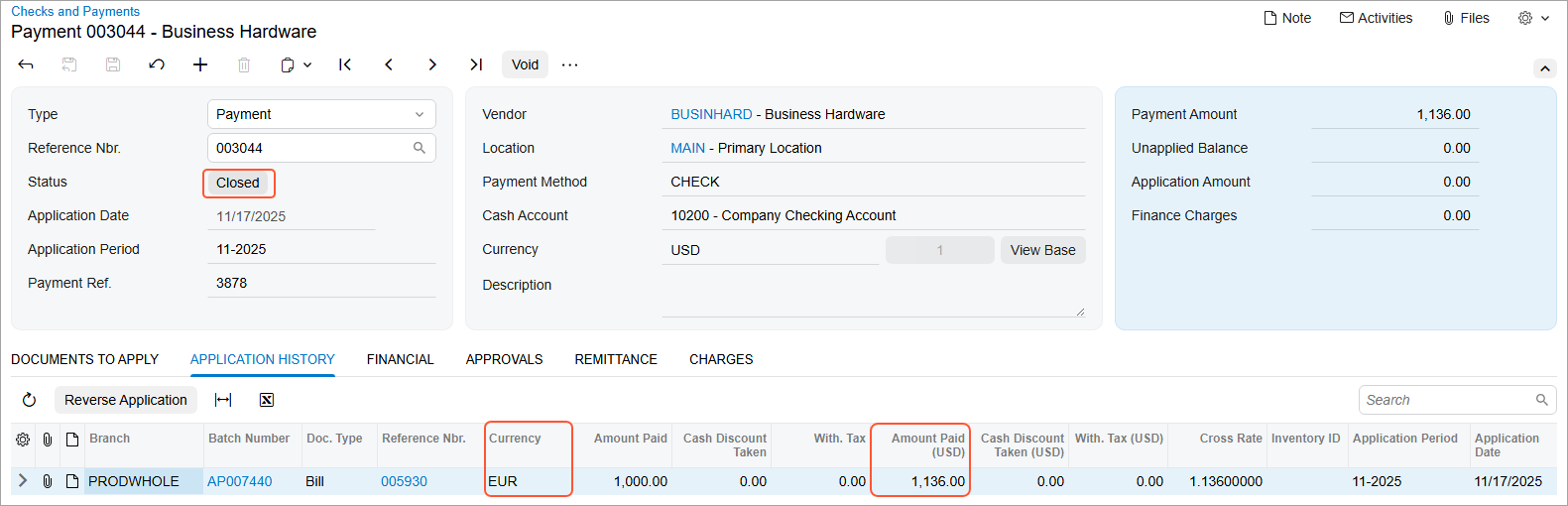The height and width of the screenshot is (506, 1568).
Task: Click the Void button
Action: [525, 64]
